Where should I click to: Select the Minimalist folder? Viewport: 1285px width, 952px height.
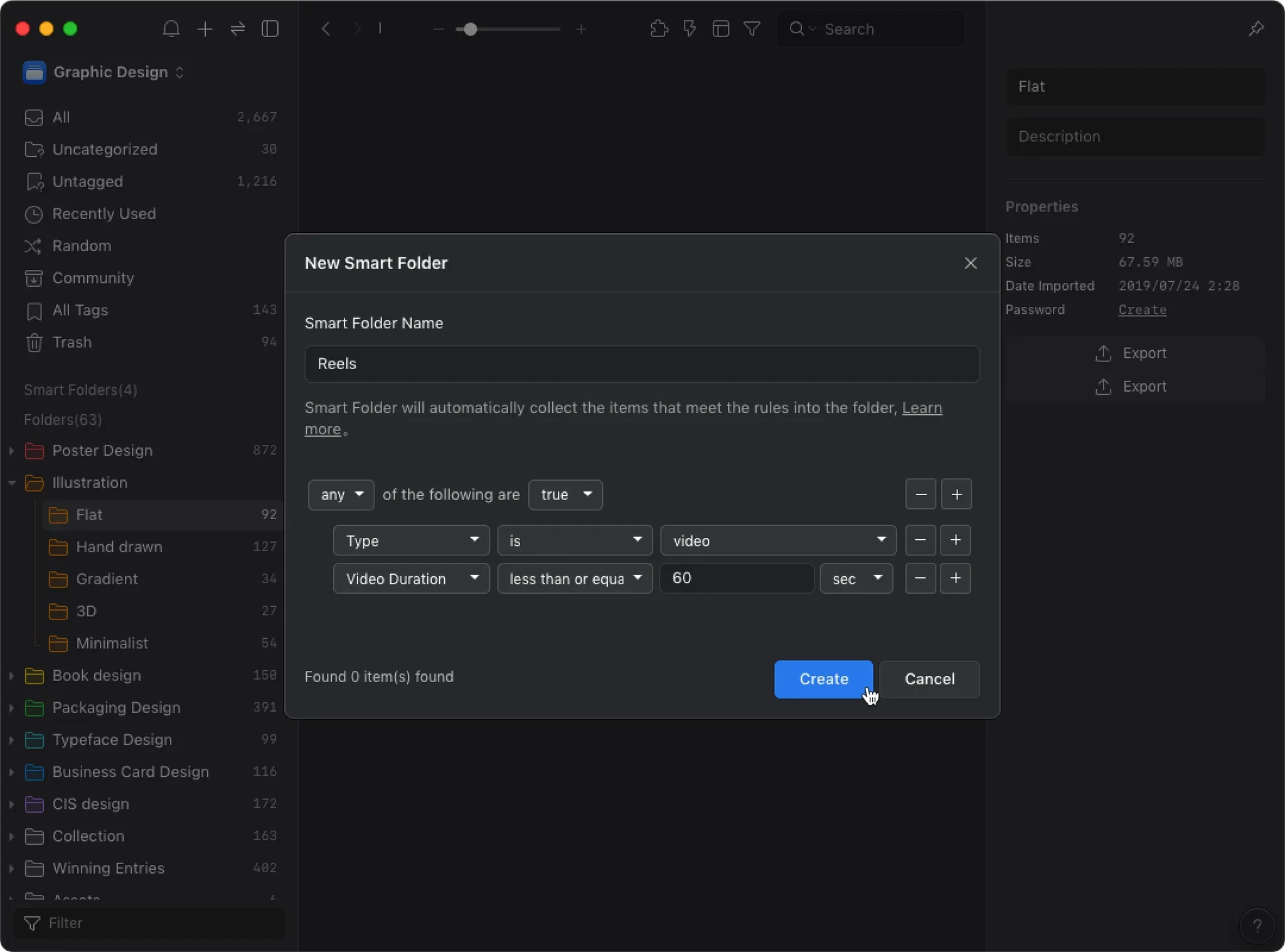coord(163,643)
